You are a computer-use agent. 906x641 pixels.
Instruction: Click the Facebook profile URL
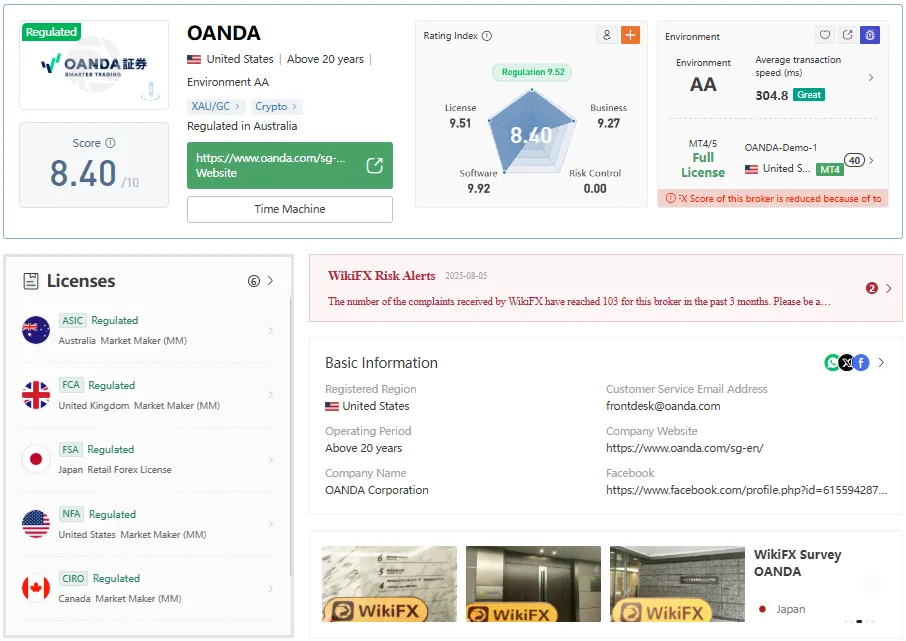[746, 490]
